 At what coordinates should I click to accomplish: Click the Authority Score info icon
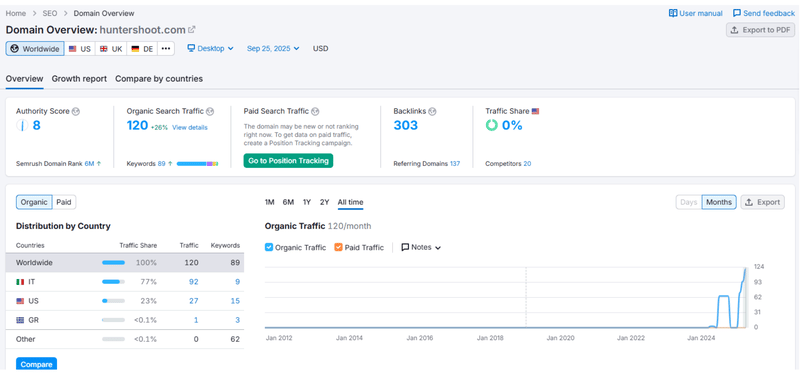click(x=76, y=111)
